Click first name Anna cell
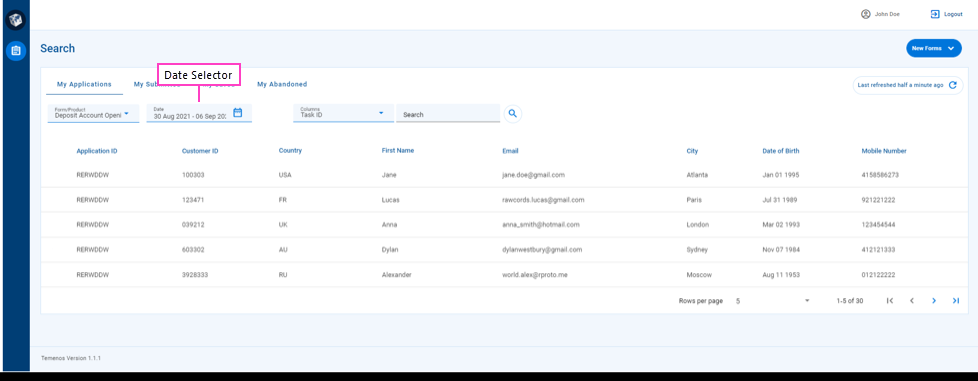The width and height of the screenshot is (978, 381). 389,224
